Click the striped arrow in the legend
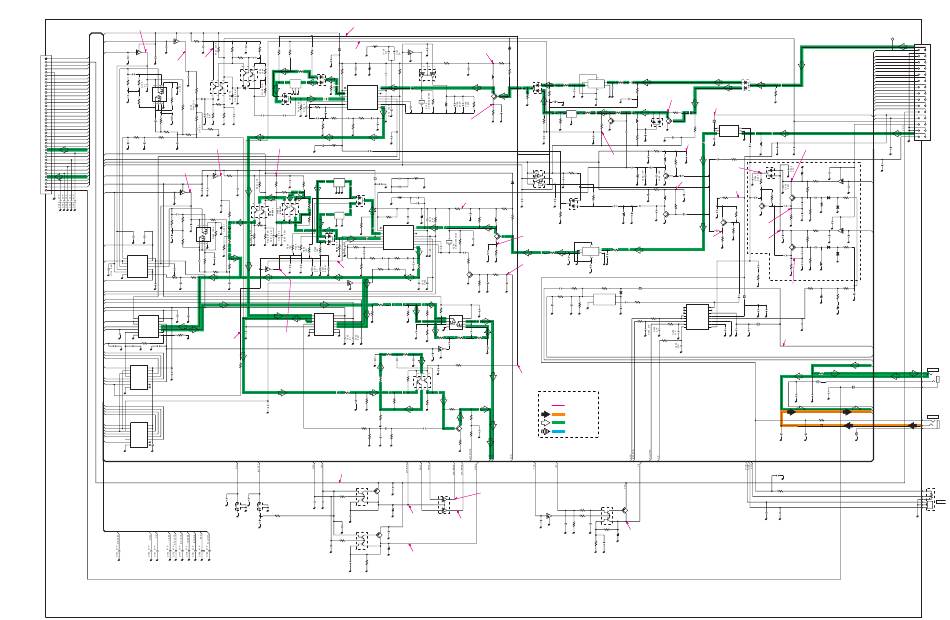This screenshot has height=620, width=950. click(545, 432)
